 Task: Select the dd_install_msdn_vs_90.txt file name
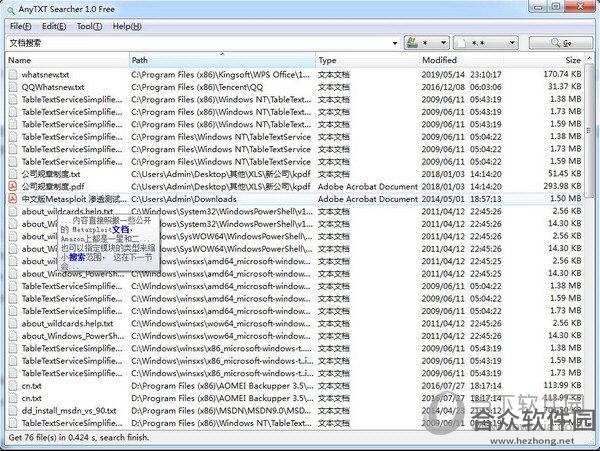pos(69,411)
